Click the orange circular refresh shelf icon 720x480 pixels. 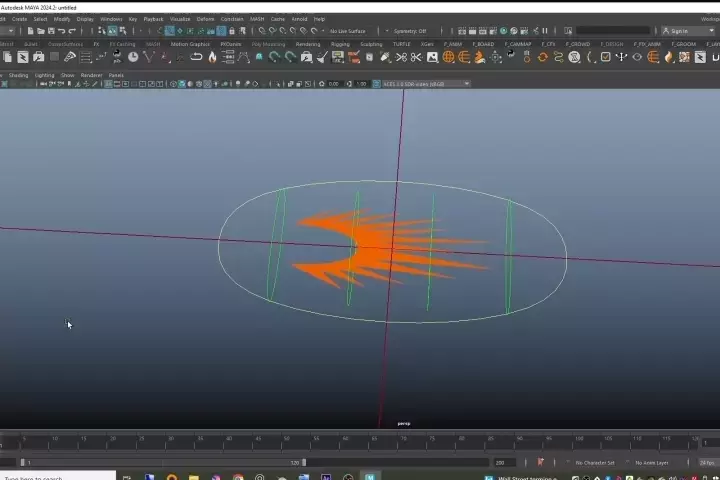coord(543,57)
